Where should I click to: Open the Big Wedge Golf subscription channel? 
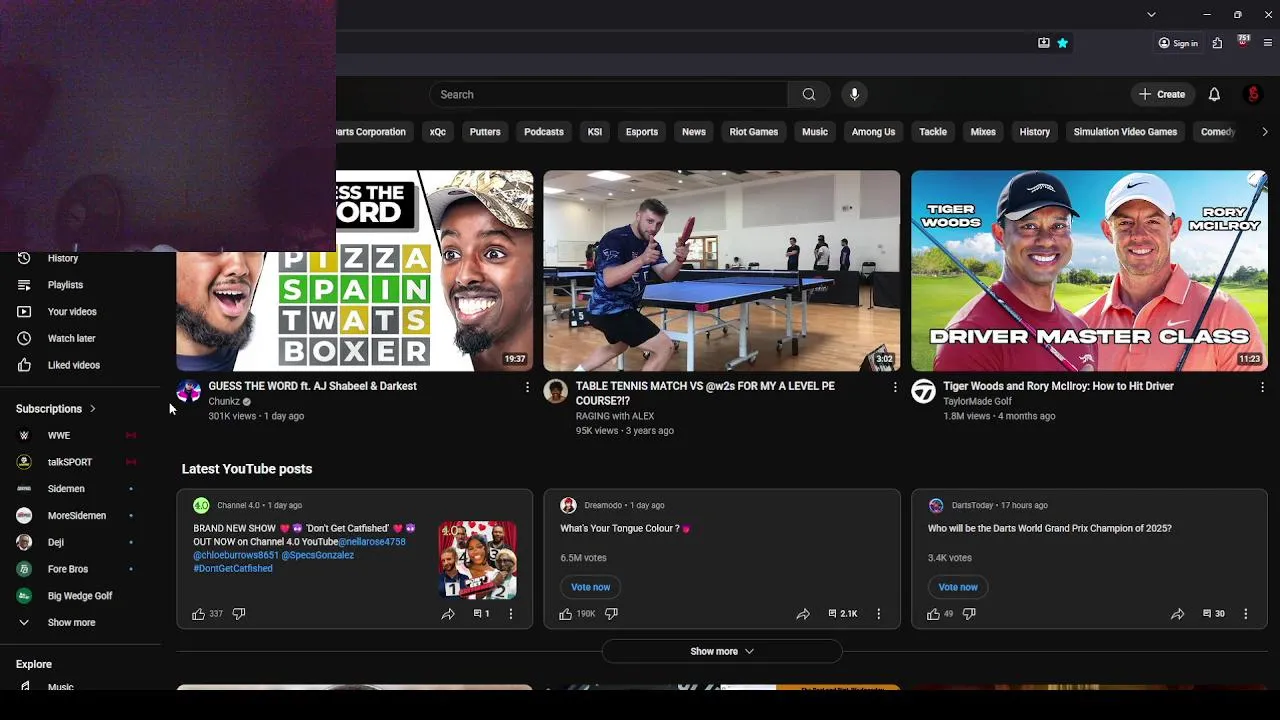[80, 595]
